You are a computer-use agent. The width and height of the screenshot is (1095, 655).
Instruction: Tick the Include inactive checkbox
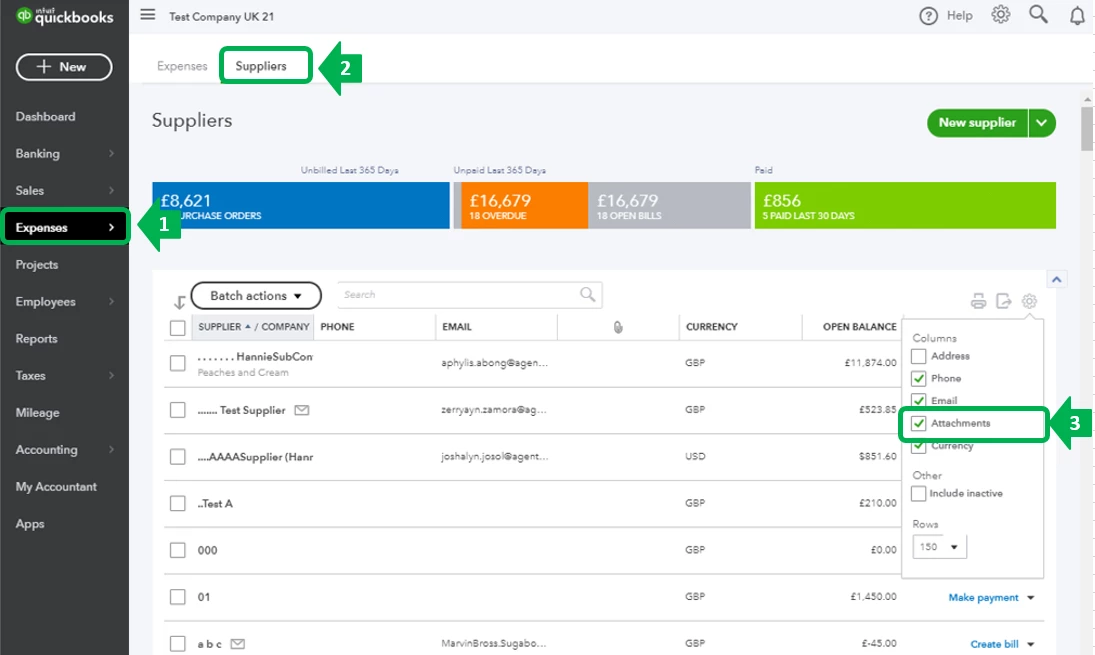click(918, 494)
